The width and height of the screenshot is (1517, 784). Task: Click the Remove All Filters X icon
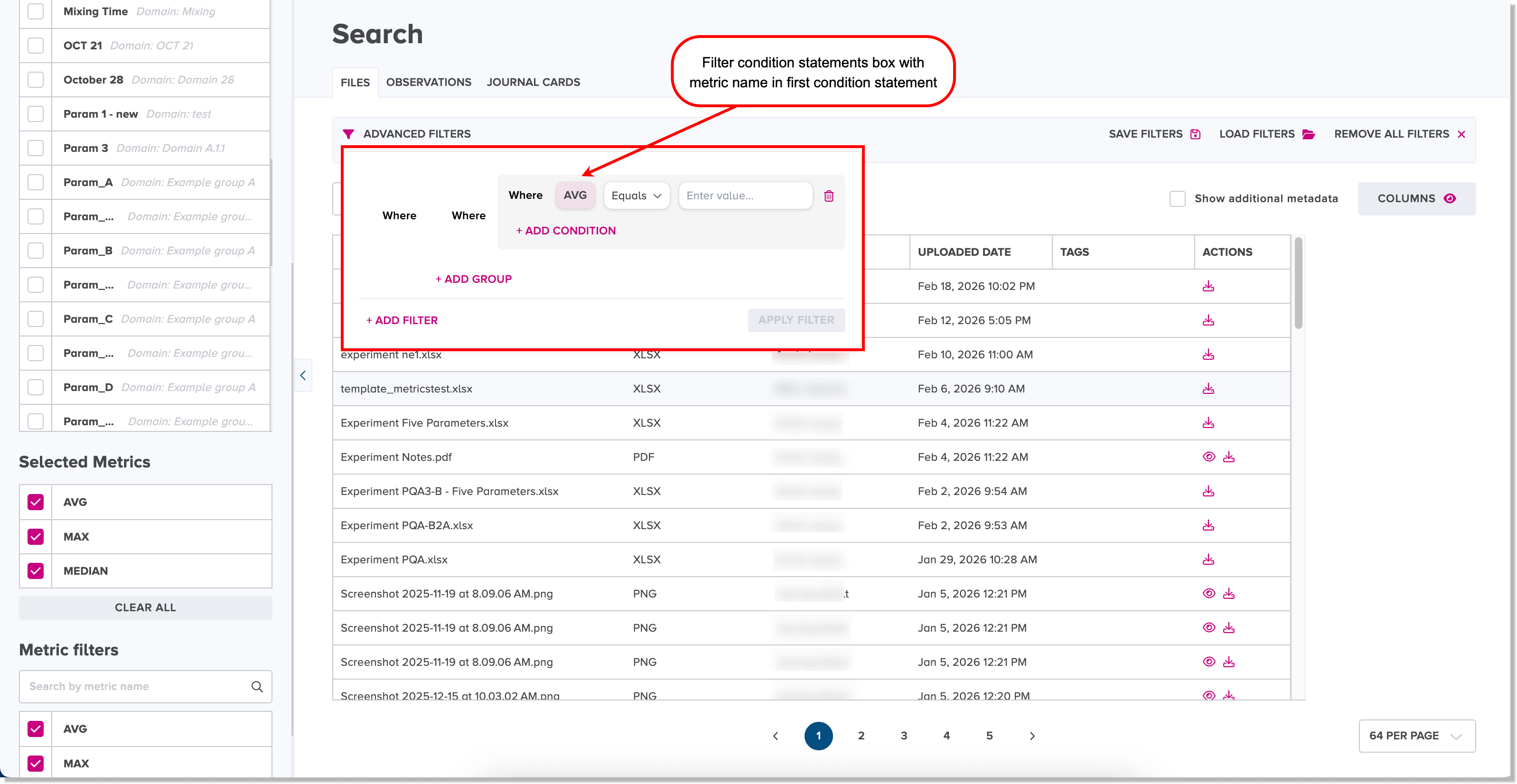[1461, 134]
